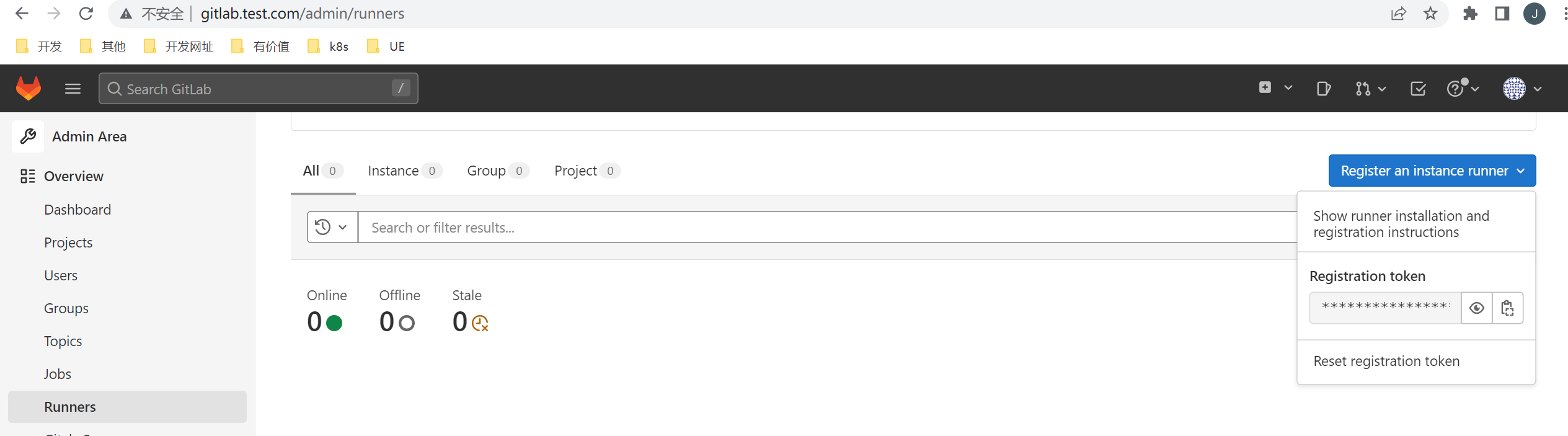Switch to the Project runners tab

click(587, 171)
